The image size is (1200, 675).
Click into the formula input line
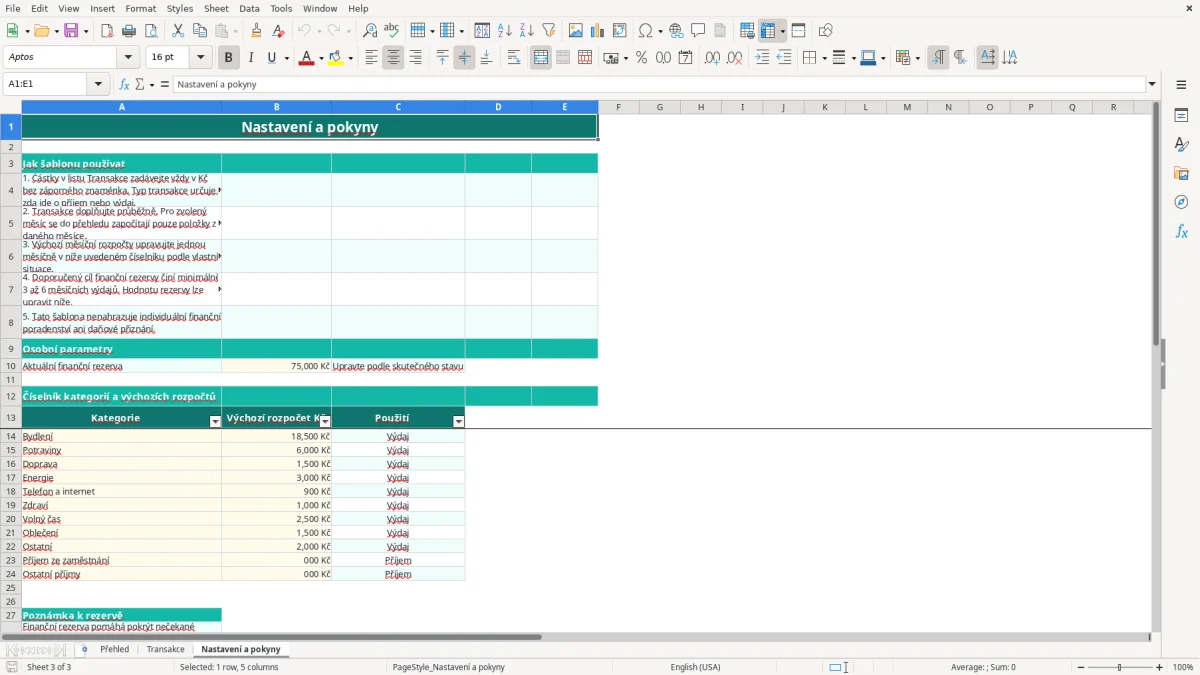coord(658,85)
